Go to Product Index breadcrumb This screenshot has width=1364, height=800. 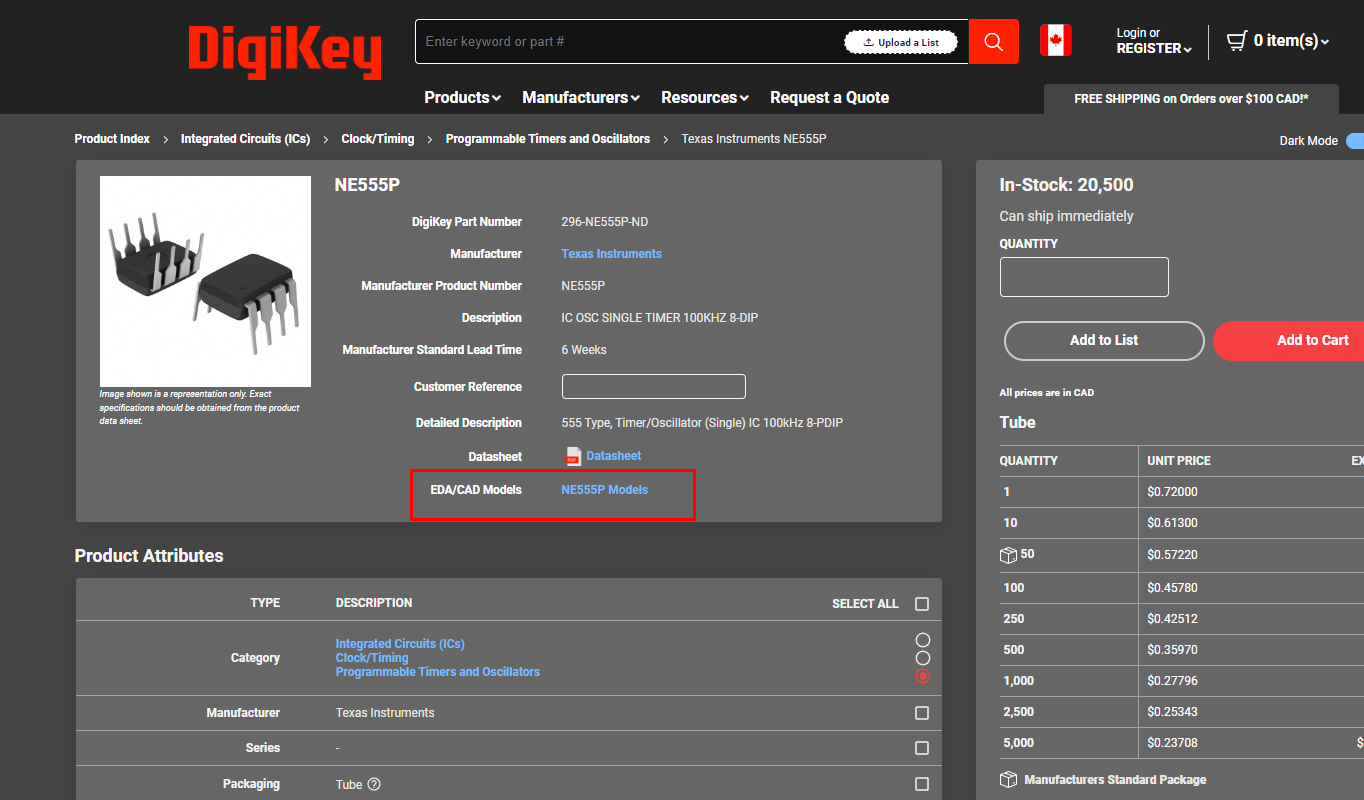(112, 139)
